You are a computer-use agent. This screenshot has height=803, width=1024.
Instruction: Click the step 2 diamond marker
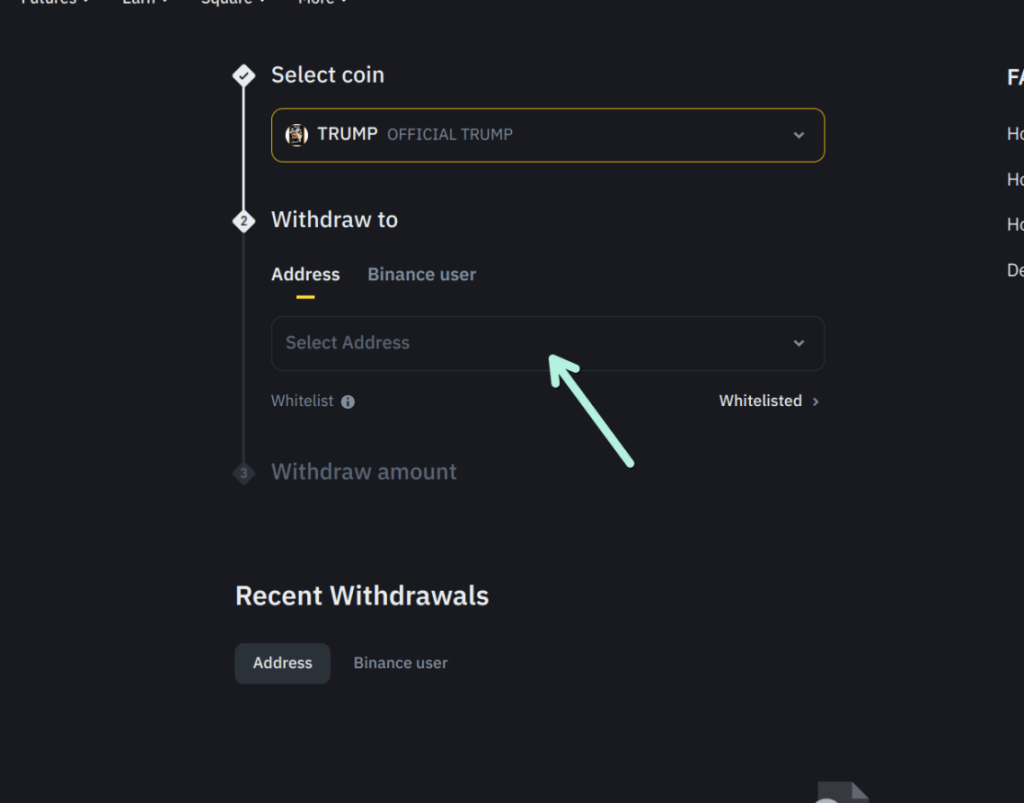coord(243,220)
